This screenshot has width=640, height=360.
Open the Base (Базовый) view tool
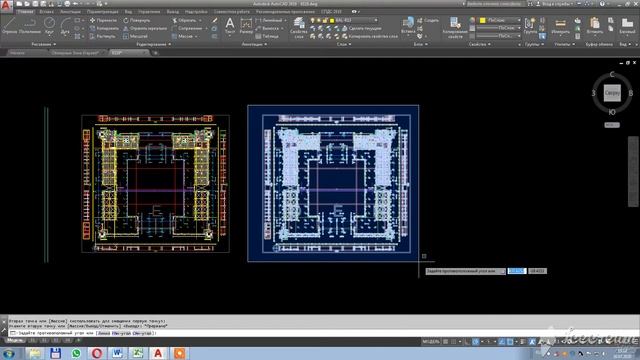[627, 26]
